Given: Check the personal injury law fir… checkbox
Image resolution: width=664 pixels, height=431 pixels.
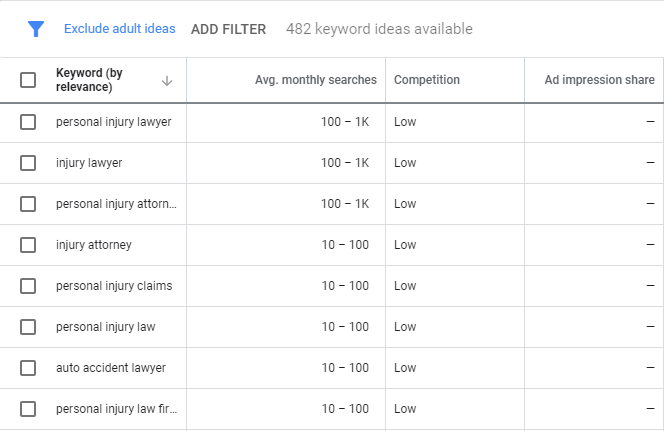Looking at the screenshot, I should point(28,409).
